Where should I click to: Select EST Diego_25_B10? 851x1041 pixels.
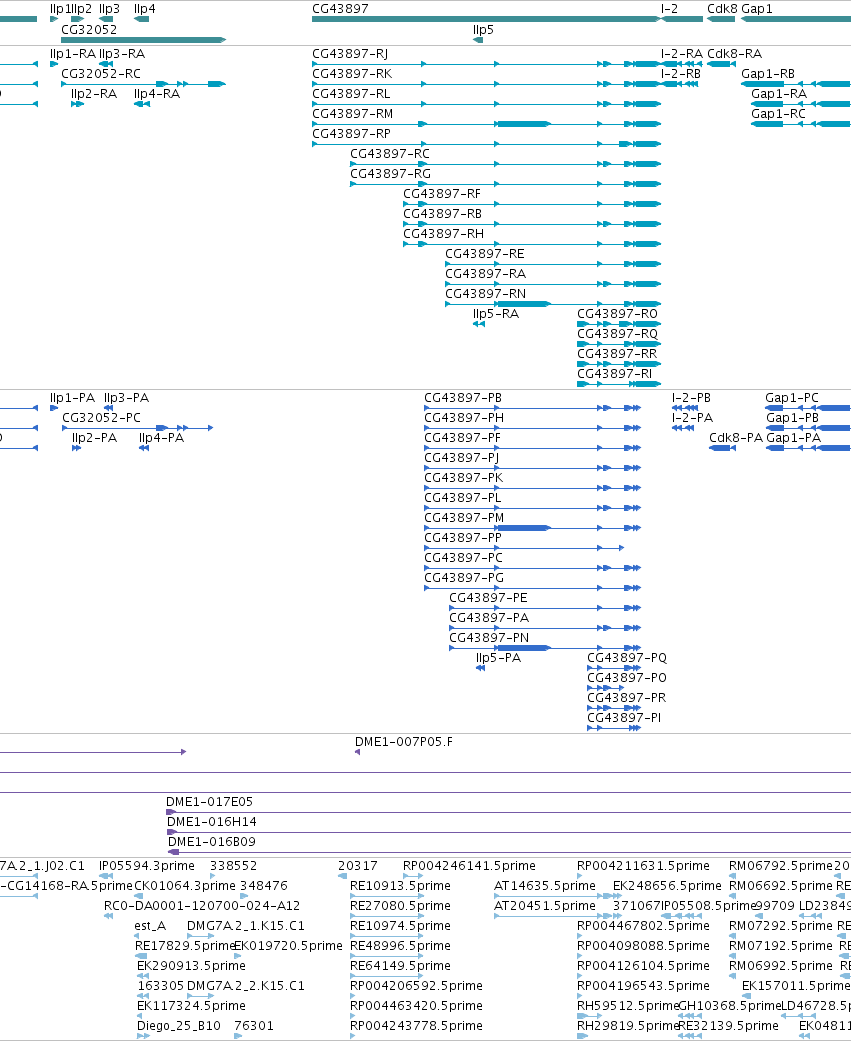click(179, 1026)
